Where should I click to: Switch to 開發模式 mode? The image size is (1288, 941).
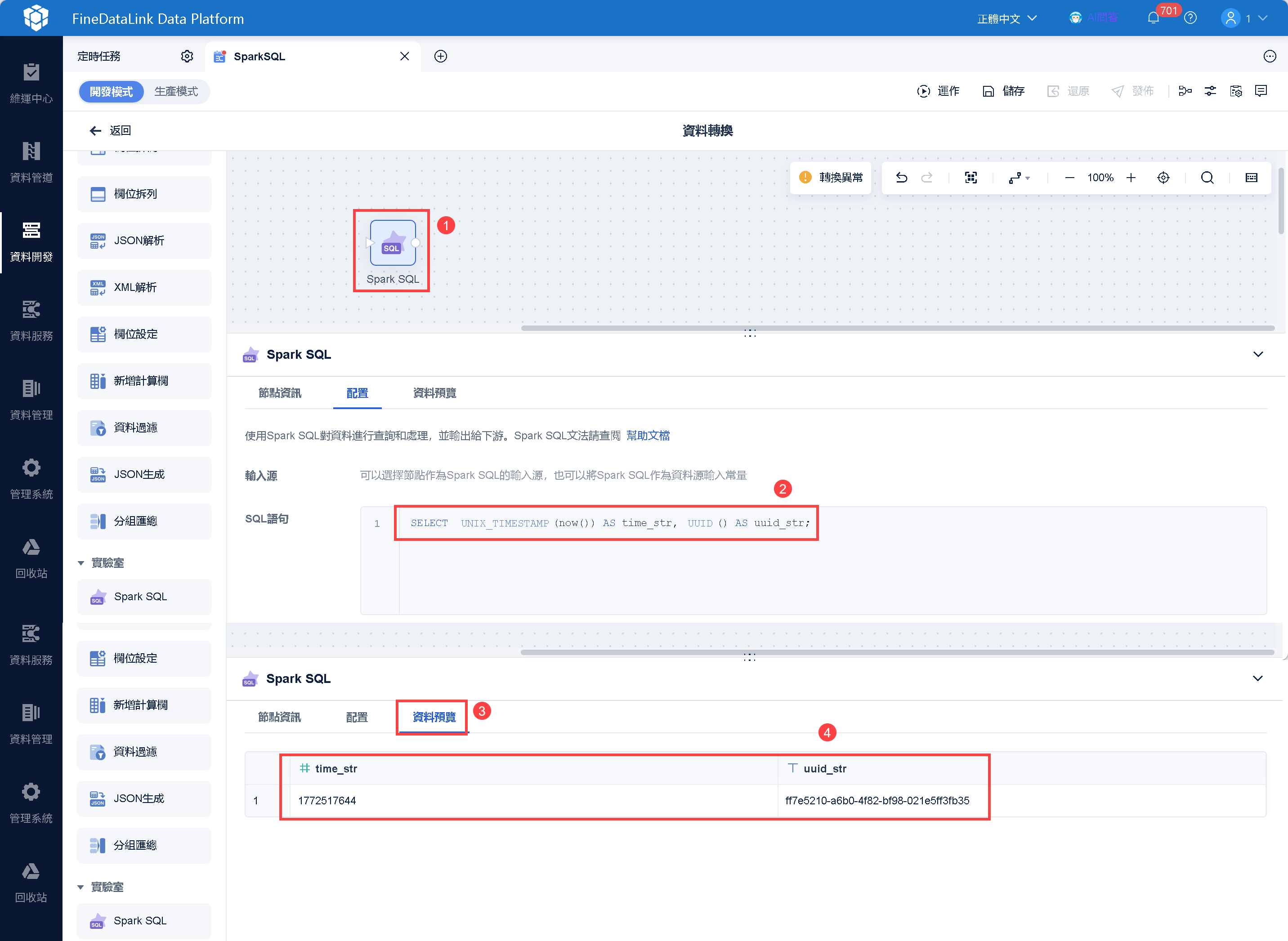pyautogui.click(x=111, y=92)
